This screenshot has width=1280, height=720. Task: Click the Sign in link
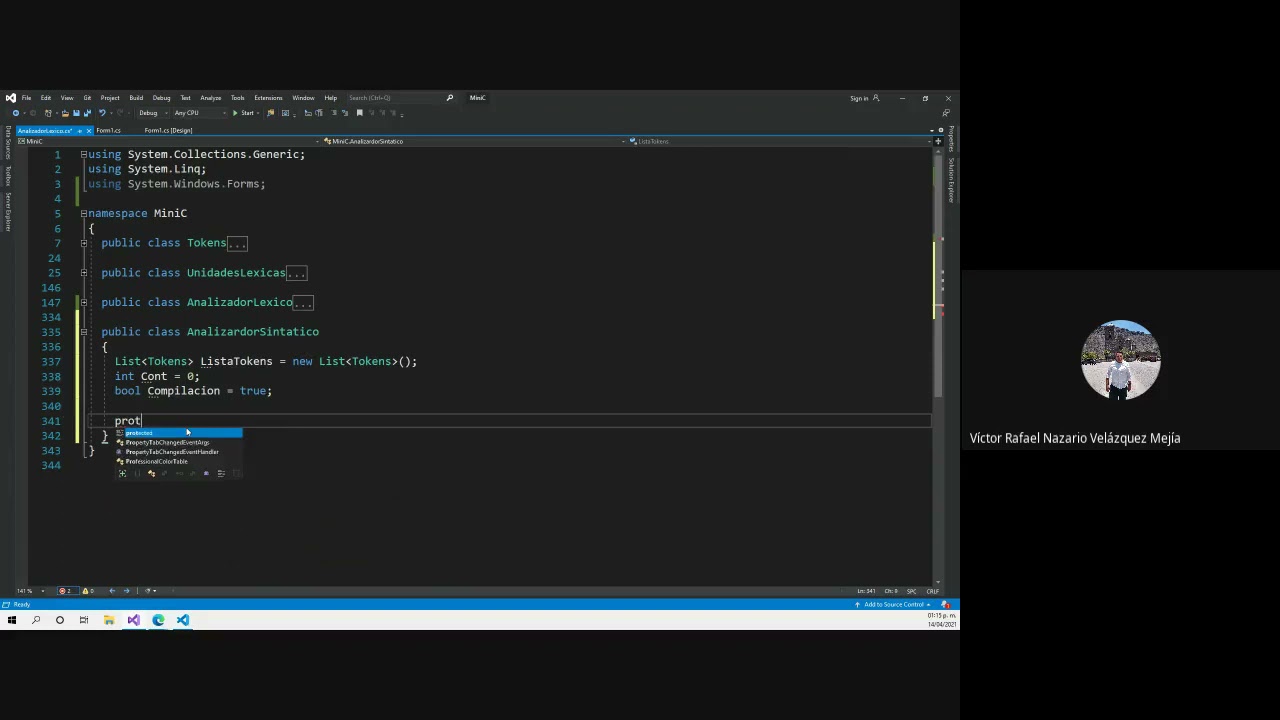[x=859, y=98]
